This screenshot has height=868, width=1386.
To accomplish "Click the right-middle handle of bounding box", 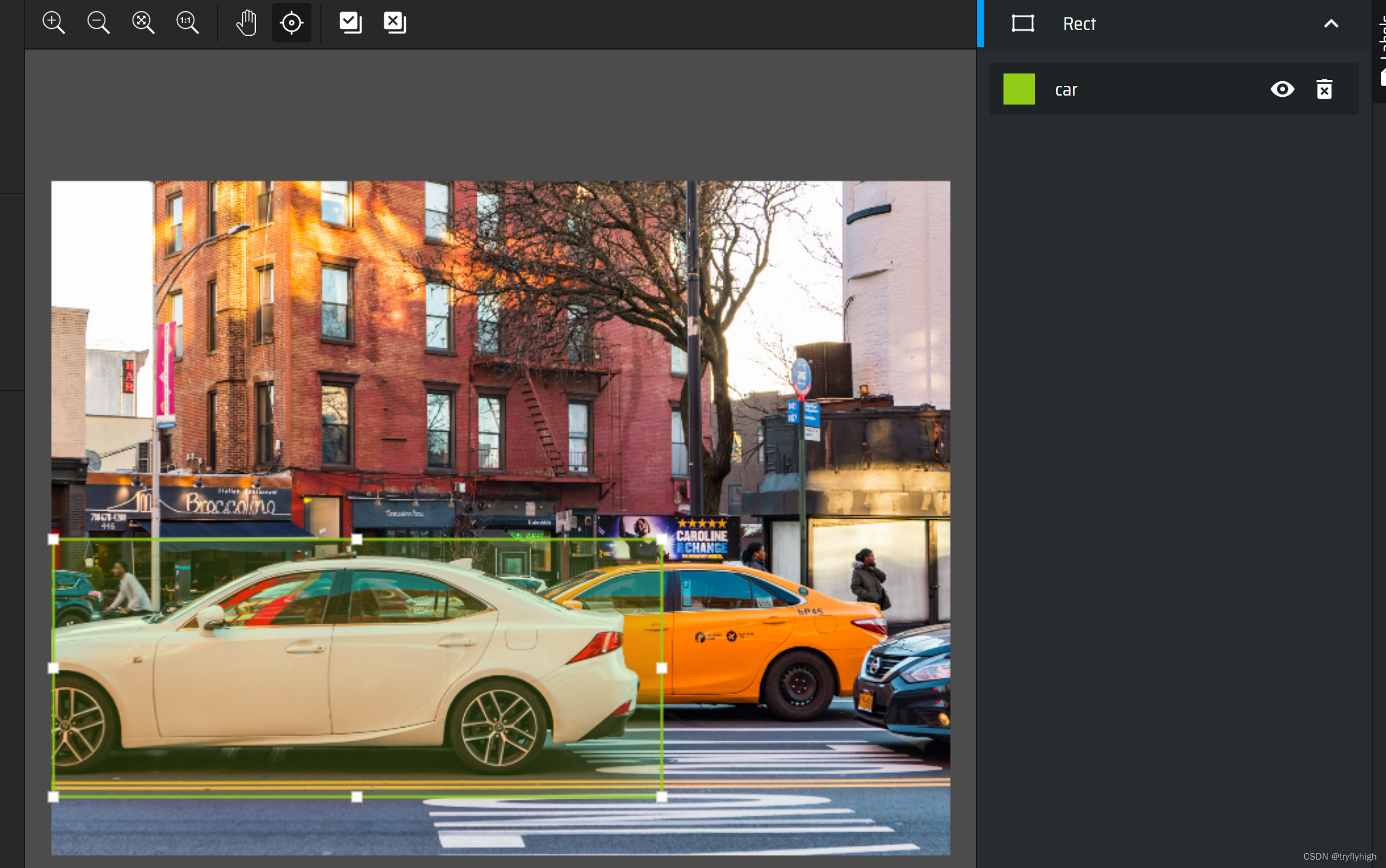I will (x=662, y=668).
